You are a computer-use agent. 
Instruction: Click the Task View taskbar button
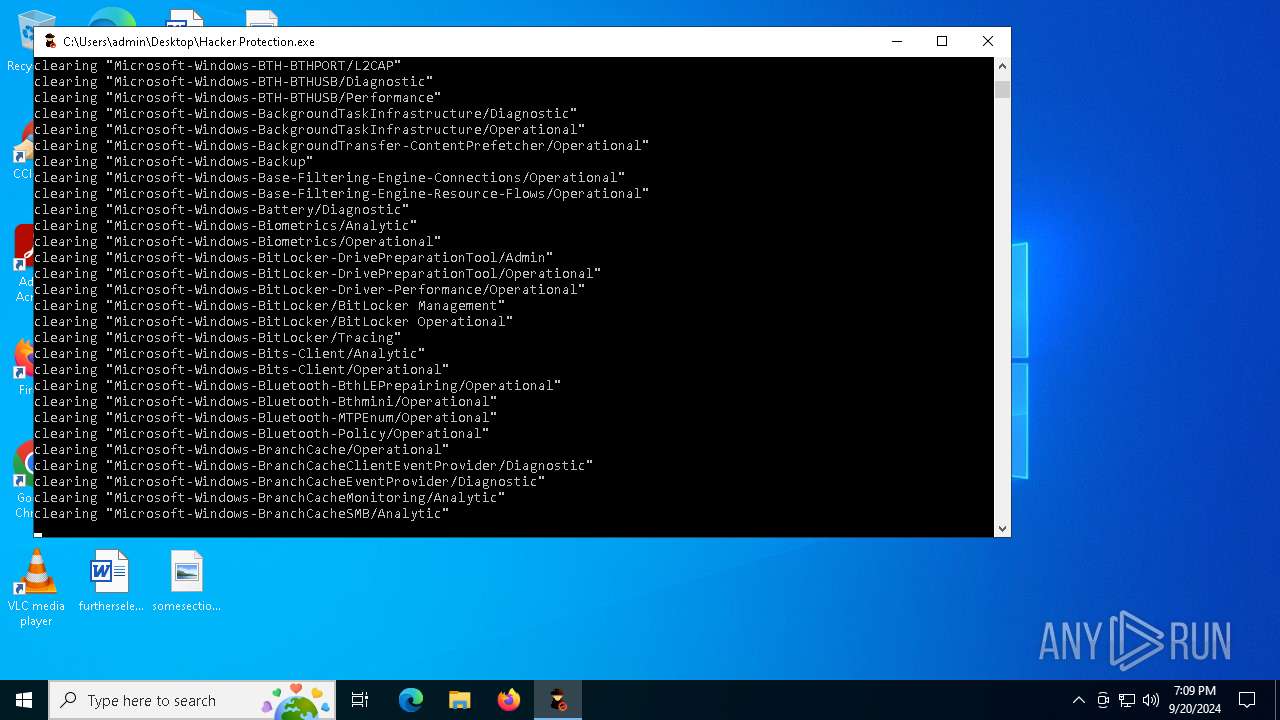click(360, 700)
